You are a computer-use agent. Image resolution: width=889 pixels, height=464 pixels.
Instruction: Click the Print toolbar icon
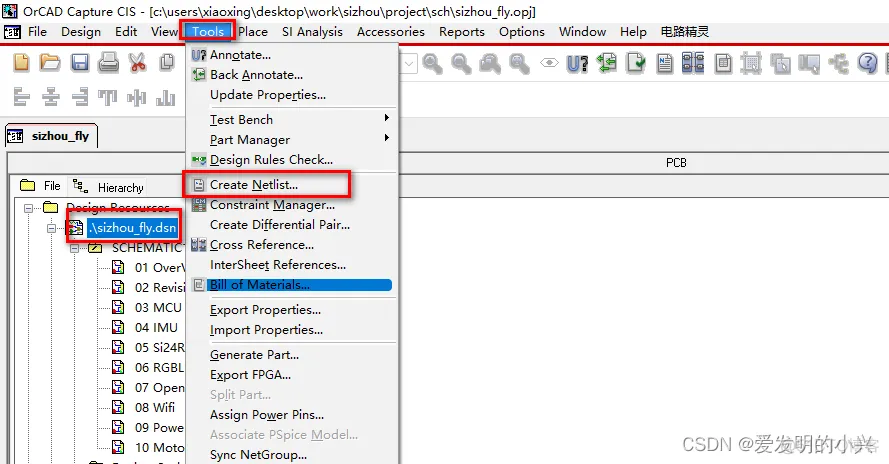108,62
